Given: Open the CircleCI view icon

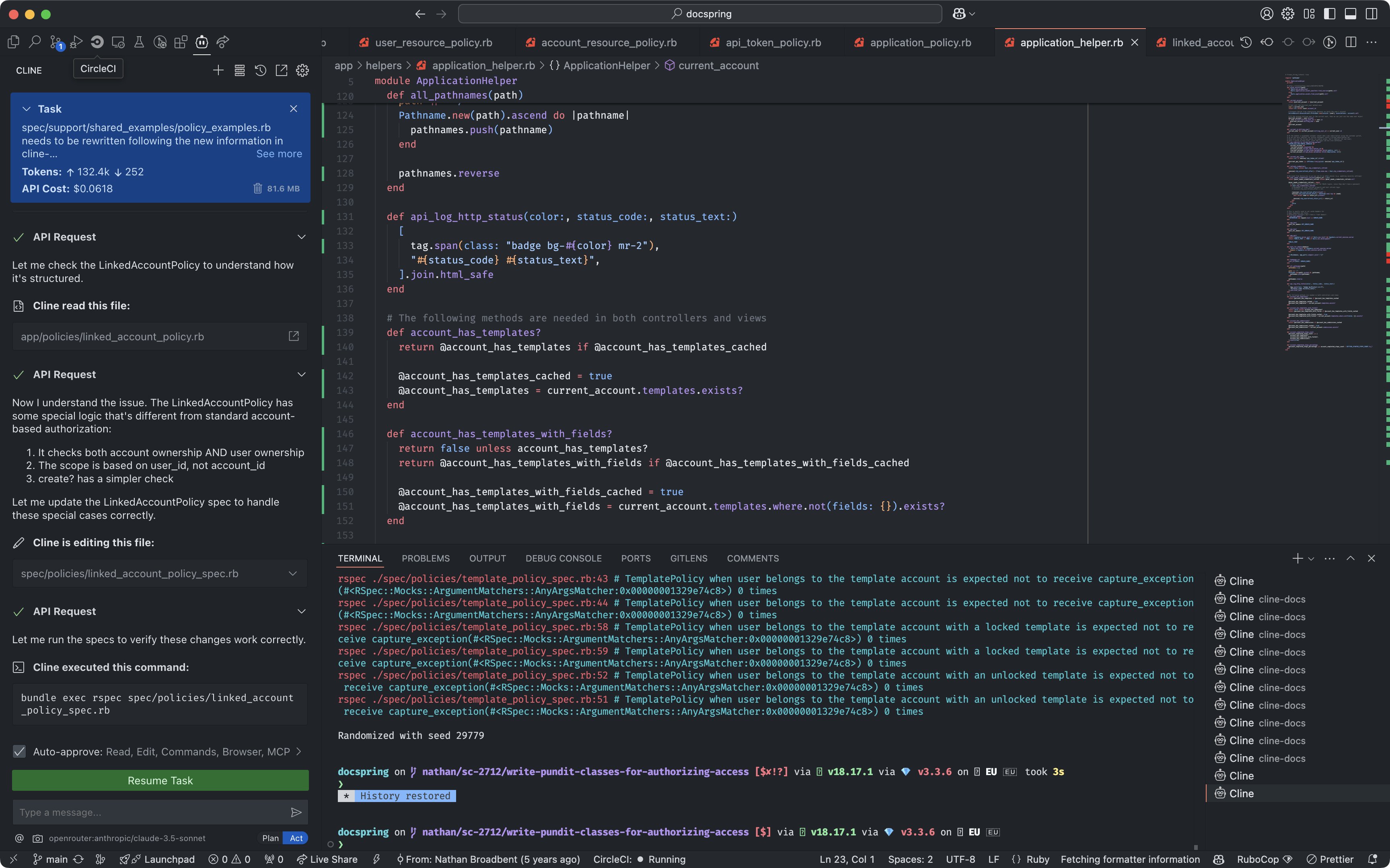Looking at the screenshot, I should (x=97, y=42).
